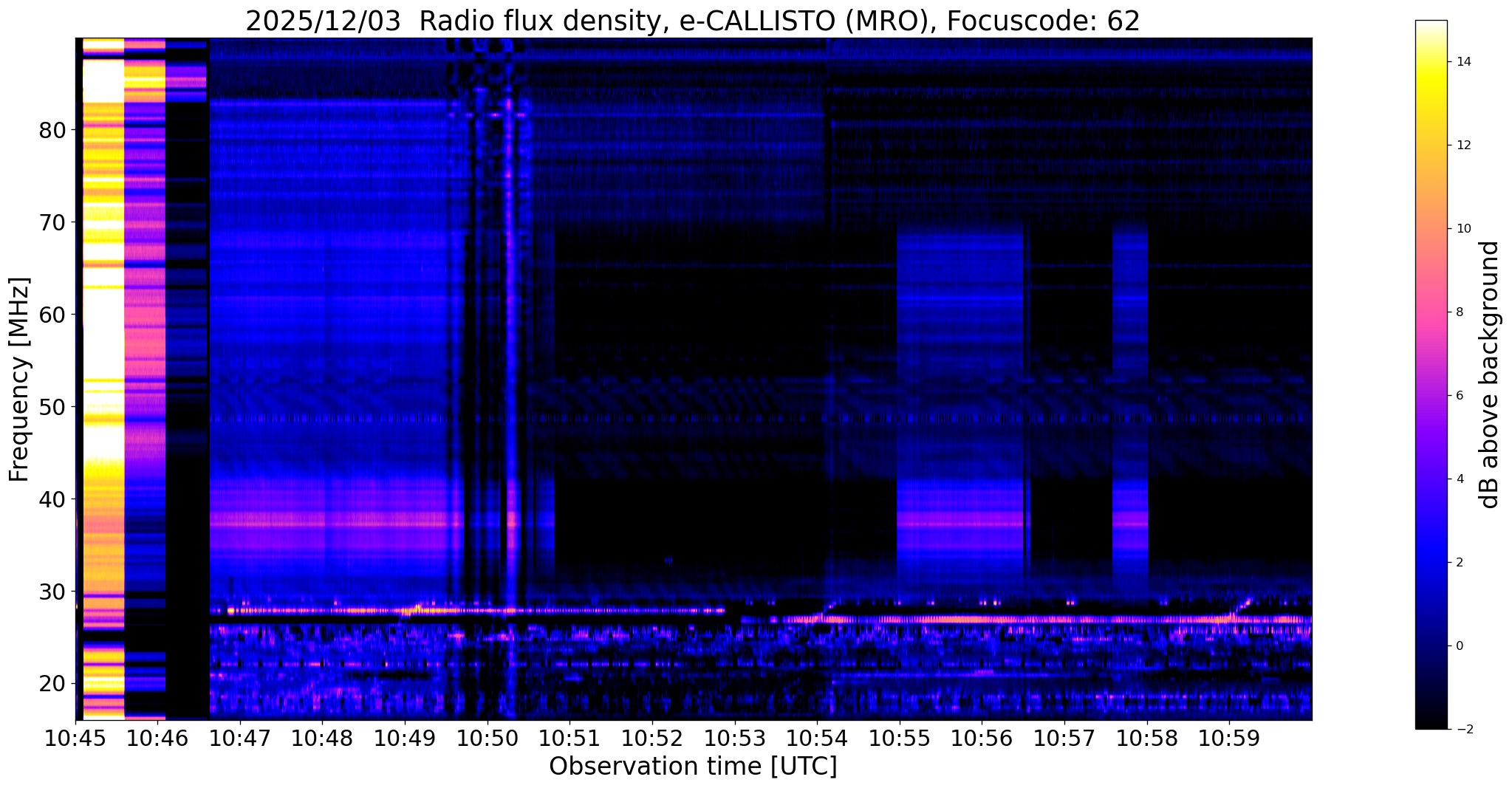Viewport: 1512px width, 788px height.
Task: Click the "Observation time [UTC]" x-axis label
Action: pos(693,767)
